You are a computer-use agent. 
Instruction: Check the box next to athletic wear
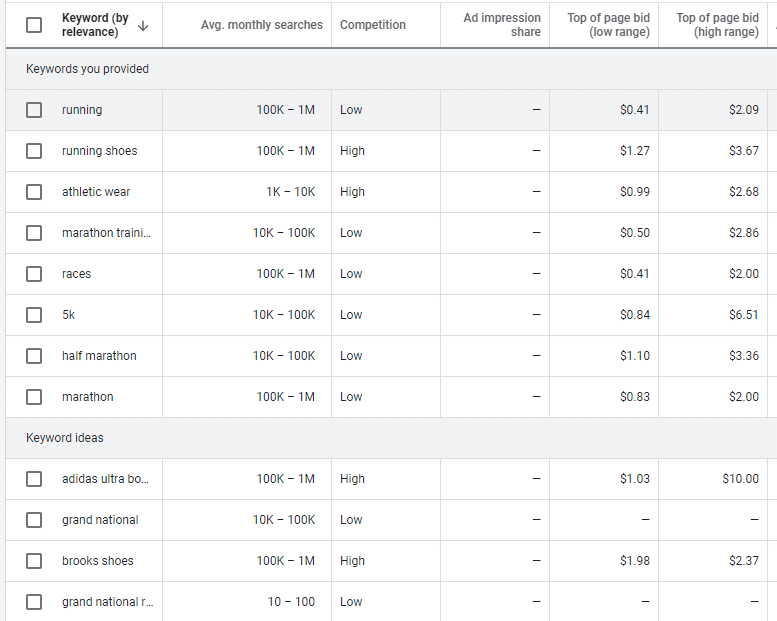tap(34, 192)
